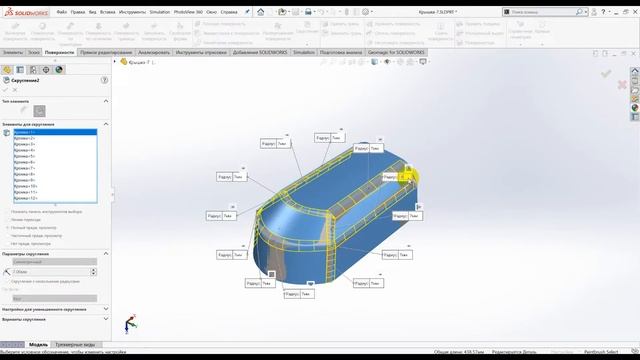
Task: Select Частичный предв. просмотр option
Action: (x=7, y=236)
